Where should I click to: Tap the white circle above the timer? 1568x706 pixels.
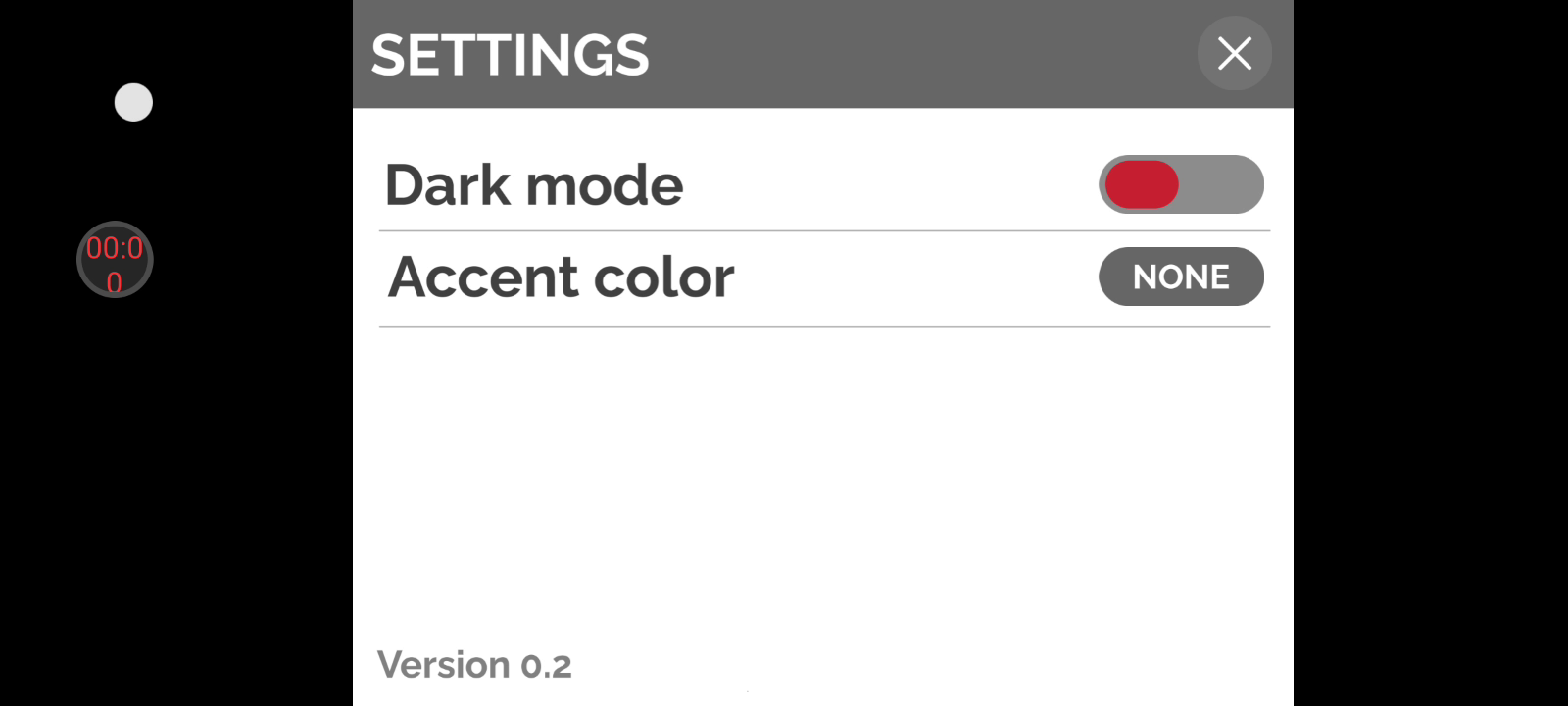tap(133, 102)
